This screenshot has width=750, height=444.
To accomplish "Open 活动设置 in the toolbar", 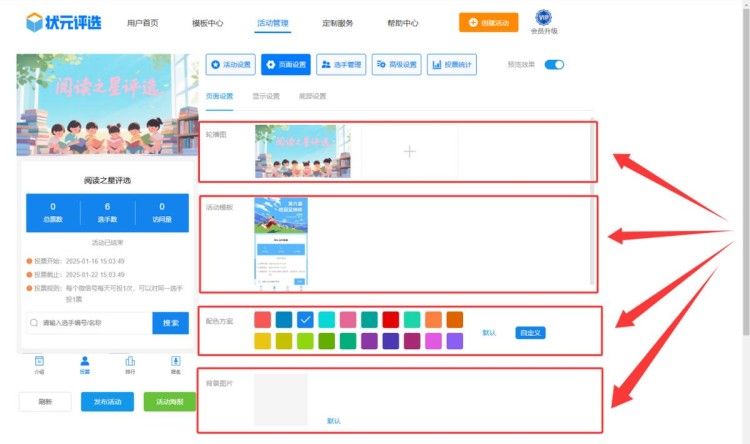I will tap(230, 65).
